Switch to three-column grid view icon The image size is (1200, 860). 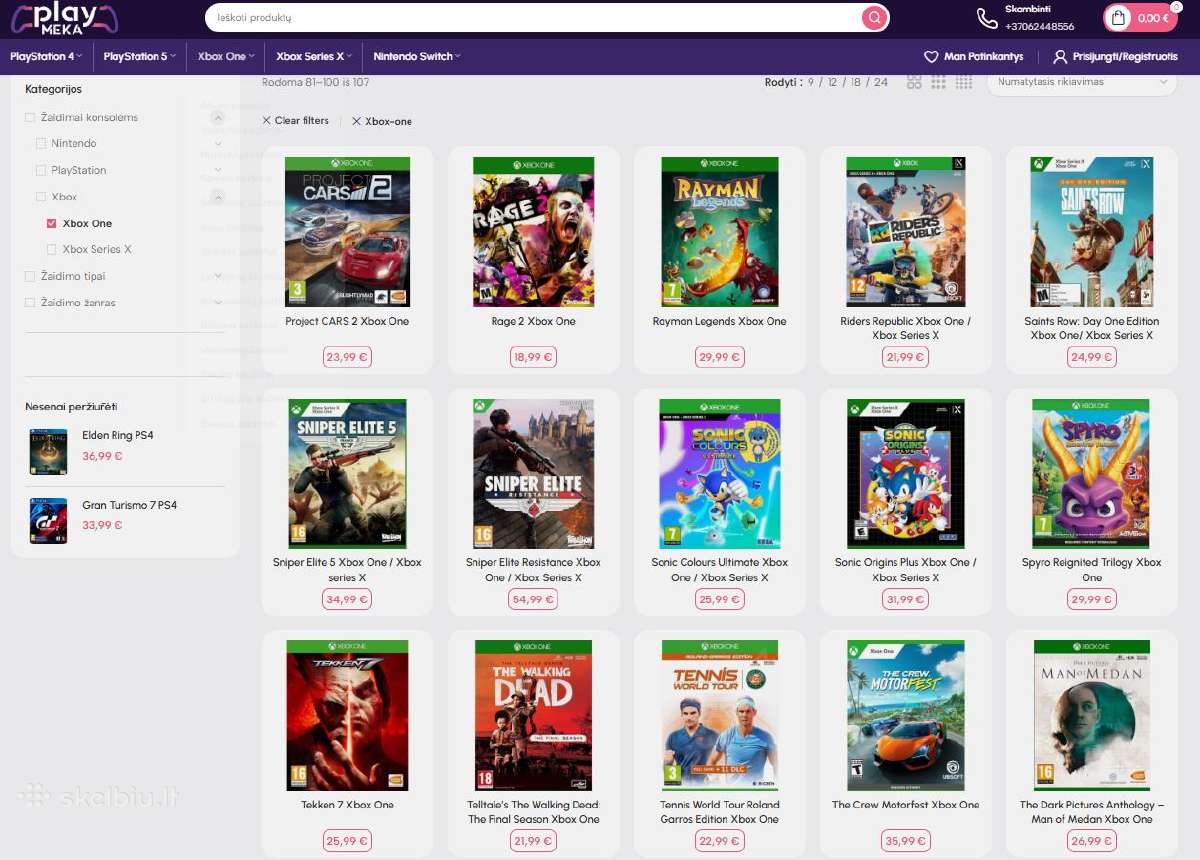(x=938, y=82)
